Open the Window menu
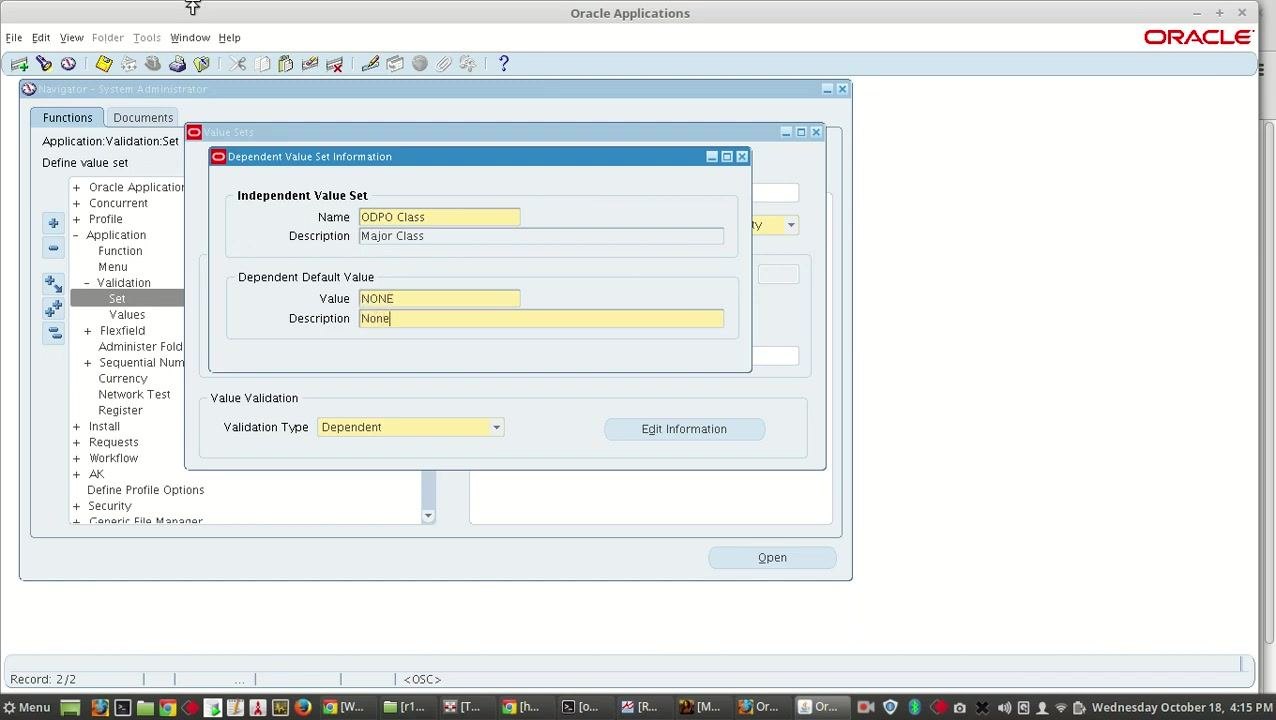This screenshot has height=720, width=1276. [190, 38]
